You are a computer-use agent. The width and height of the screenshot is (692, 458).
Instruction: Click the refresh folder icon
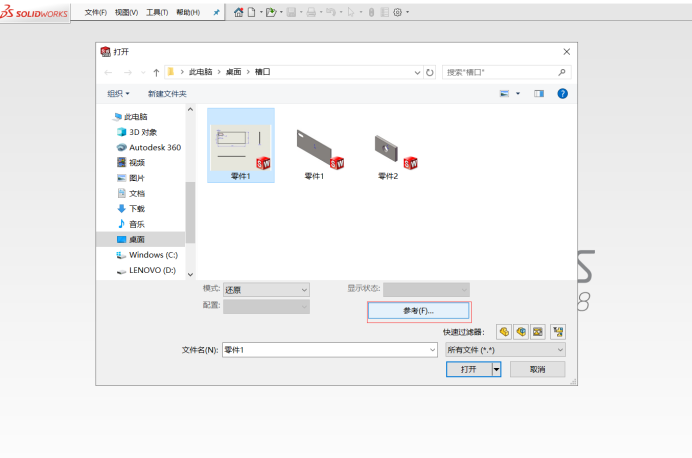pyautogui.click(x=430, y=72)
